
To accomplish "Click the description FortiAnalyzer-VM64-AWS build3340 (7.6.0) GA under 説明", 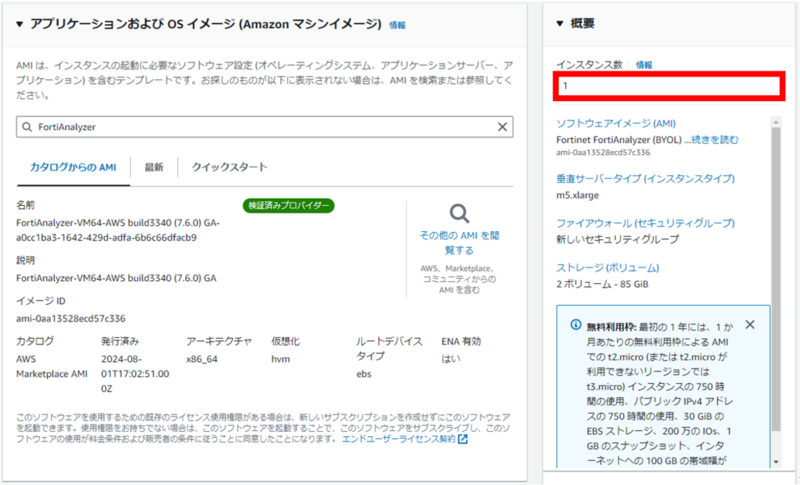I will [x=116, y=278].
